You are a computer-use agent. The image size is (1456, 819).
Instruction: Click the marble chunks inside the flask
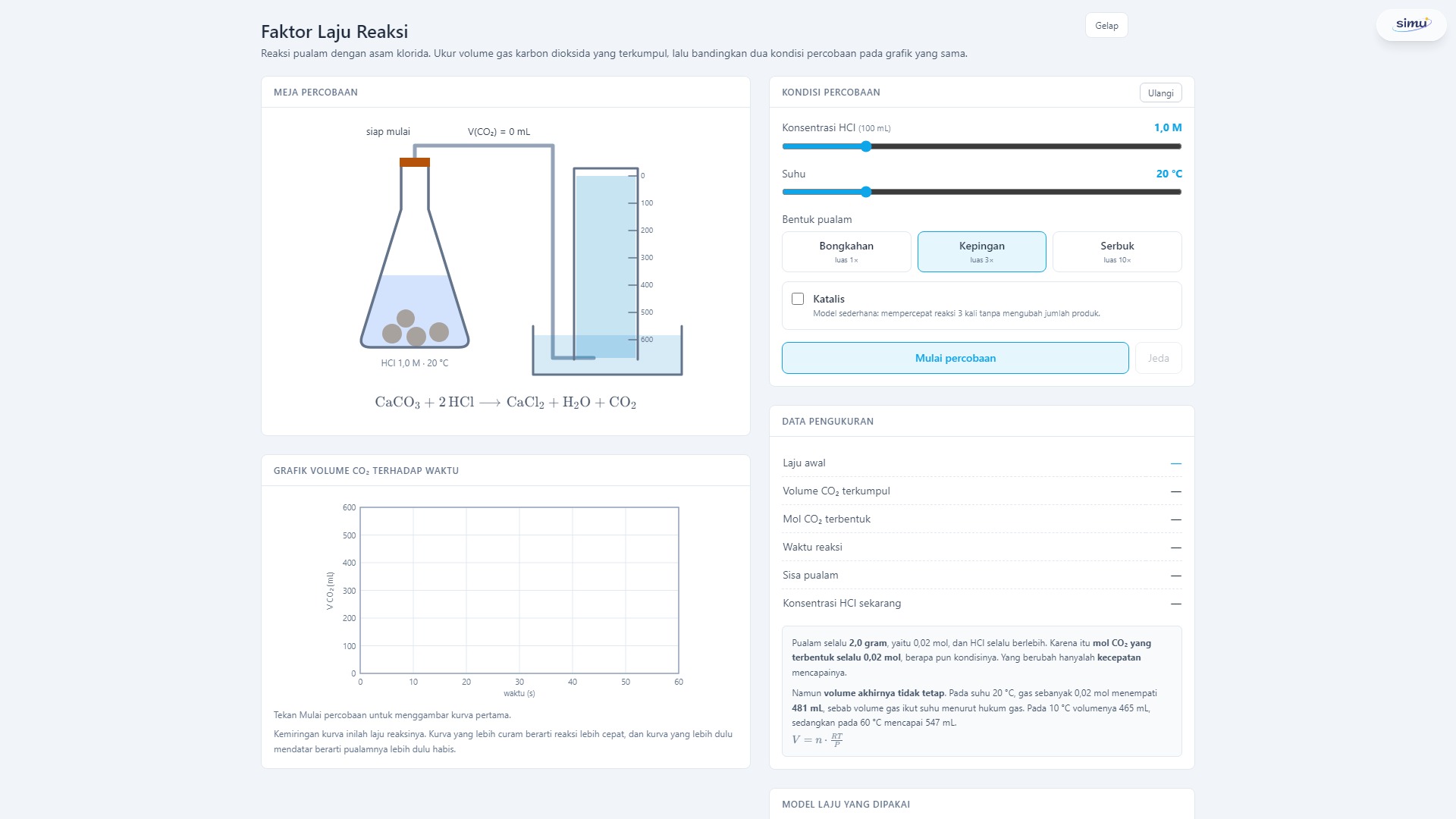(x=415, y=328)
